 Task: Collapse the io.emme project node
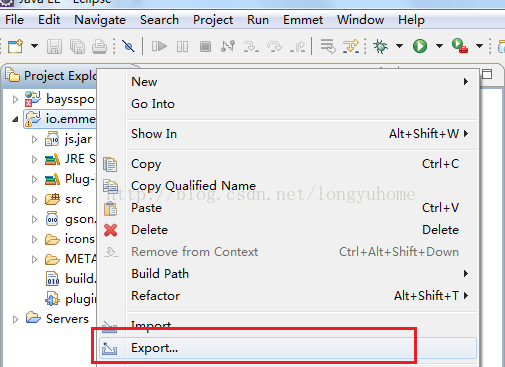[15, 119]
